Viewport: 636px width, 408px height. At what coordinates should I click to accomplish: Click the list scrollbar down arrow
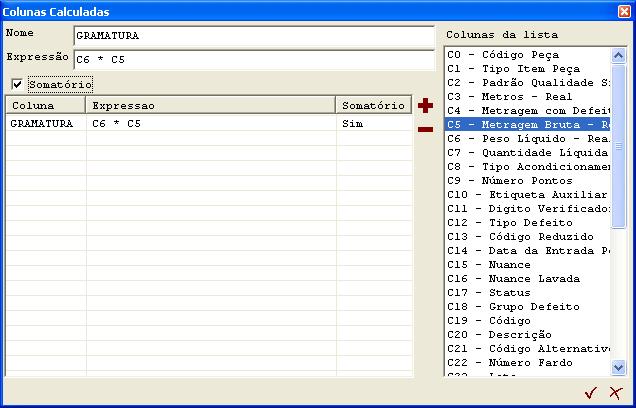(x=618, y=368)
